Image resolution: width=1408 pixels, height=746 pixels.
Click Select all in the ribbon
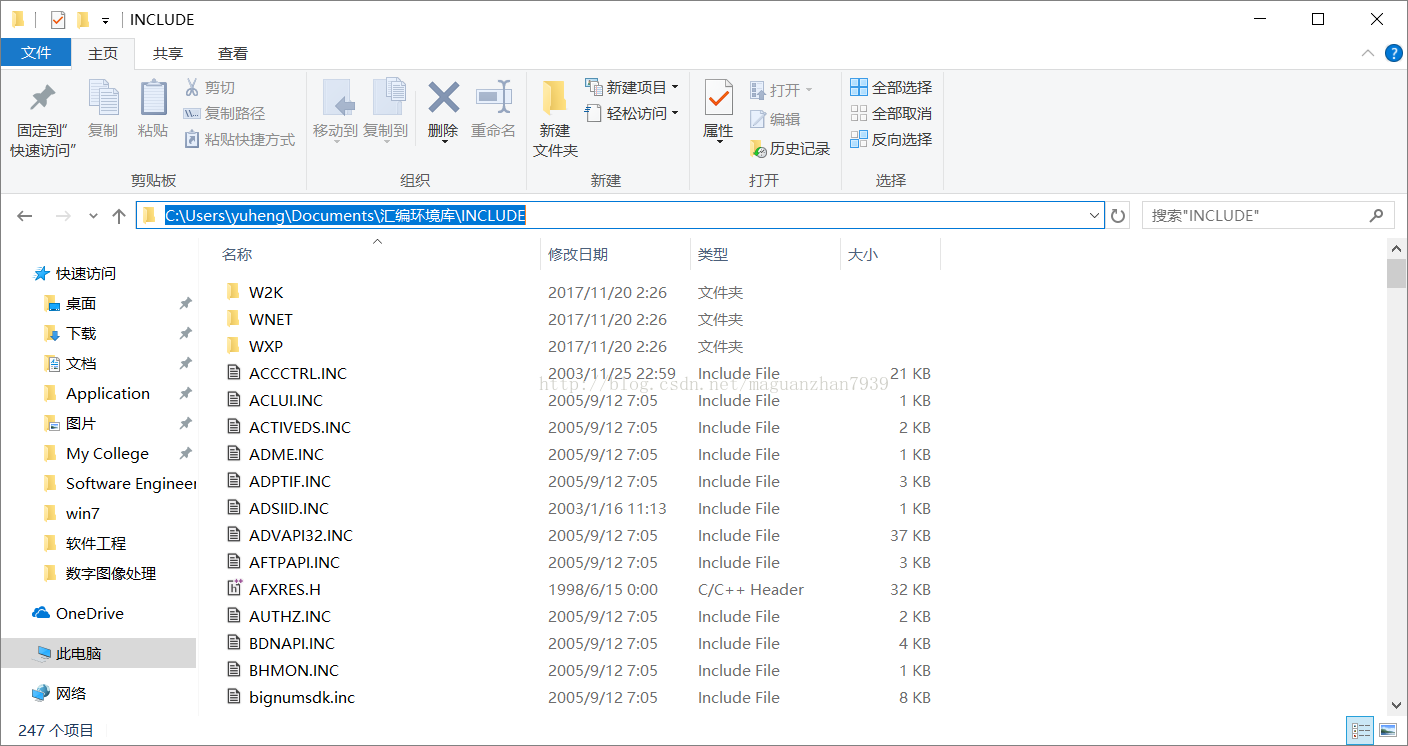click(891, 87)
